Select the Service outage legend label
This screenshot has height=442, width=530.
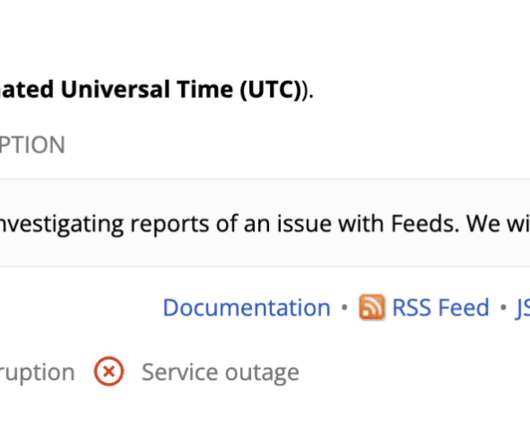[220, 372]
